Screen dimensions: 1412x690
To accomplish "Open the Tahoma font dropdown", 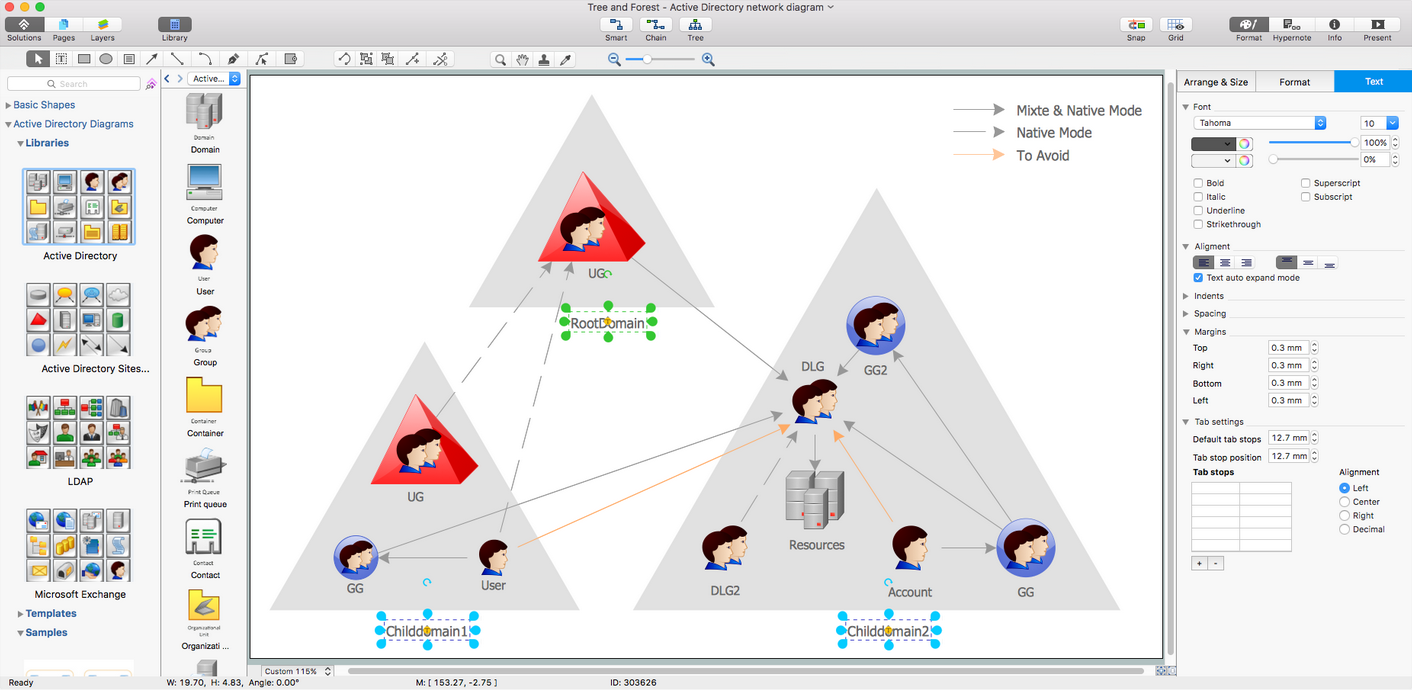I will (x=1259, y=123).
